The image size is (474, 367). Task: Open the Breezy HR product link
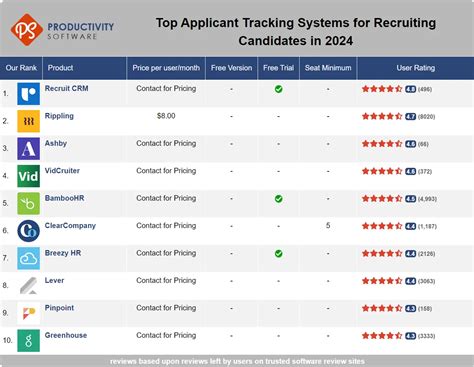[63, 253]
